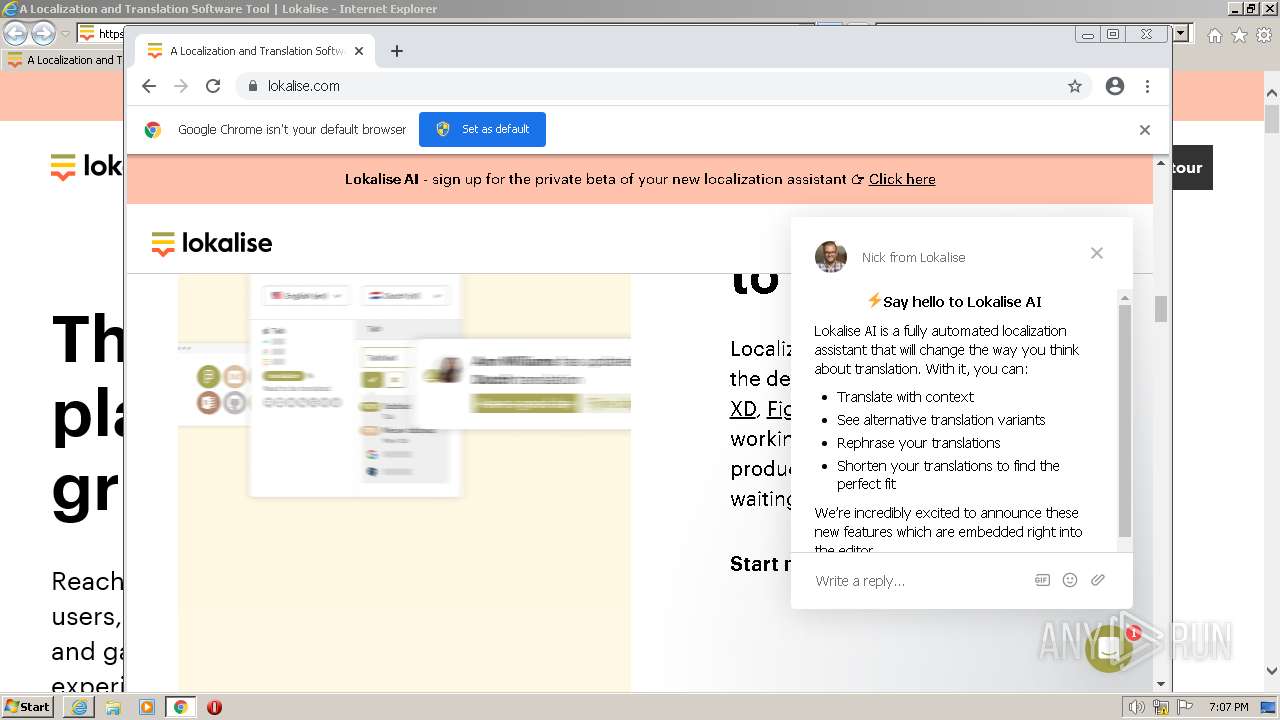This screenshot has height=720, width=1280.
Task: Click the 'Write a reply…' chat field
Action: click(x=915, y=581)
